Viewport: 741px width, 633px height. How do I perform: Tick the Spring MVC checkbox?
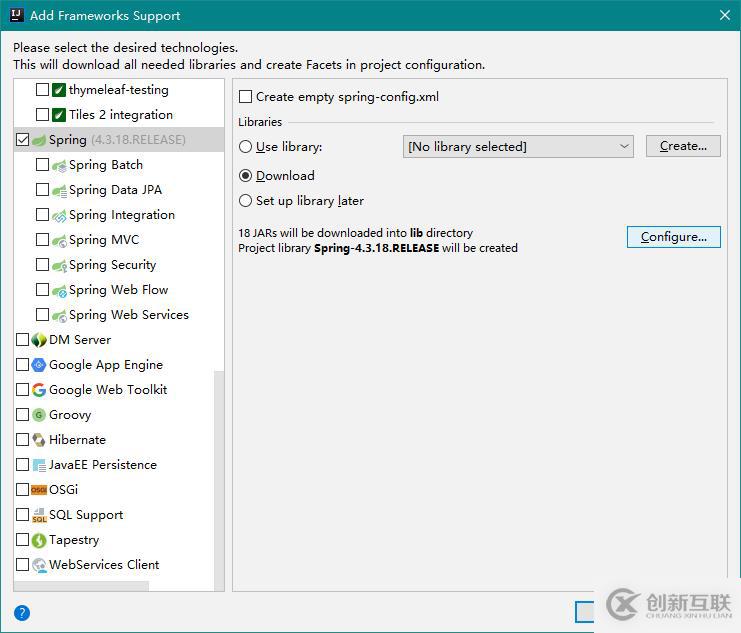(x=42, y=240)
